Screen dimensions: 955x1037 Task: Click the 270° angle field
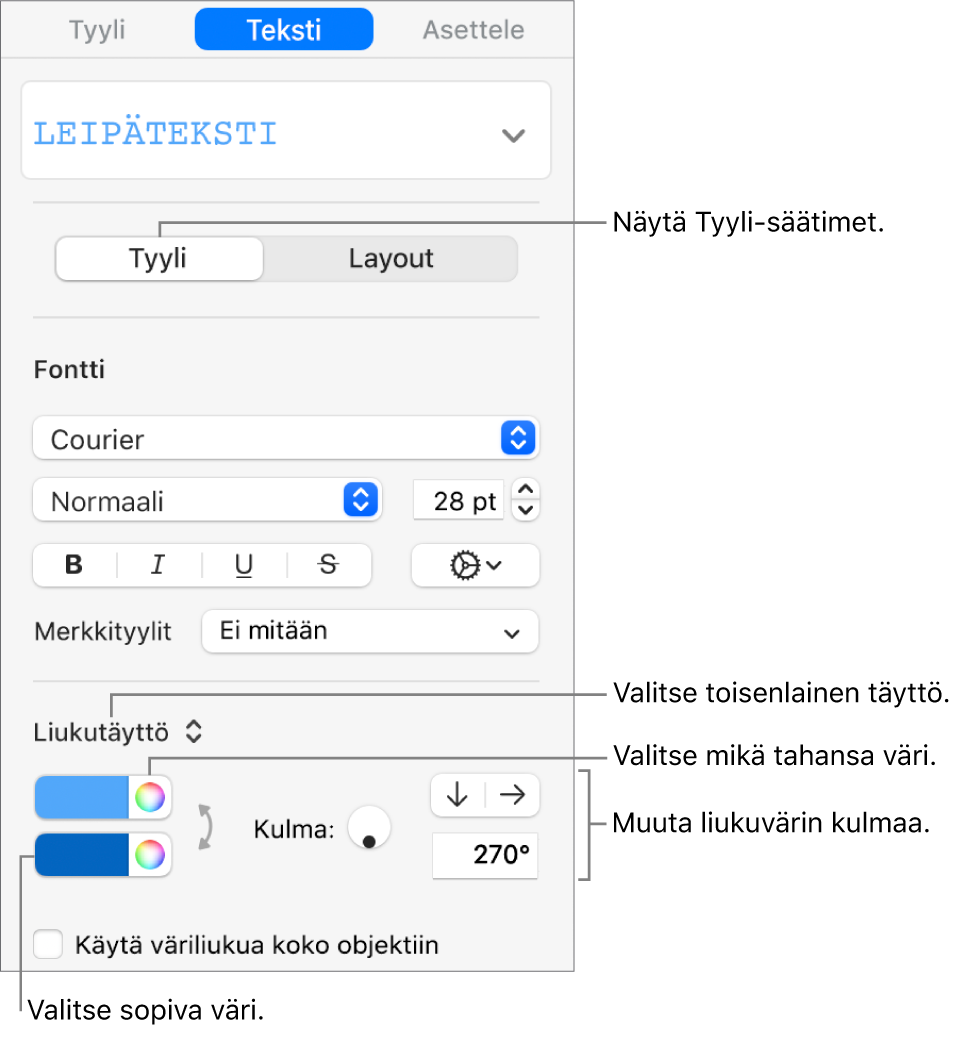pos(485,854)
